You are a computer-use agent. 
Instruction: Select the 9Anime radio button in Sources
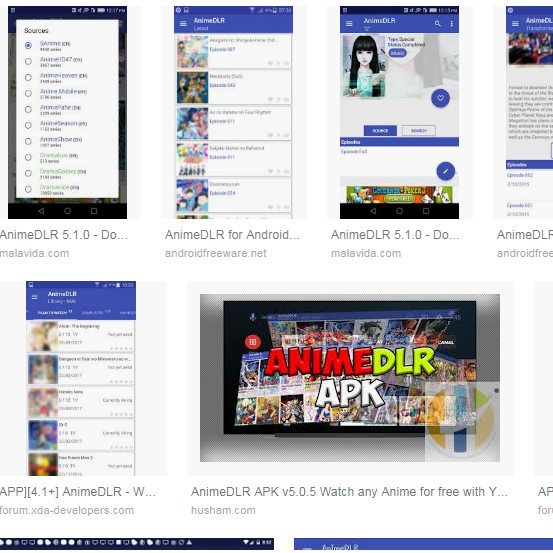28,45
